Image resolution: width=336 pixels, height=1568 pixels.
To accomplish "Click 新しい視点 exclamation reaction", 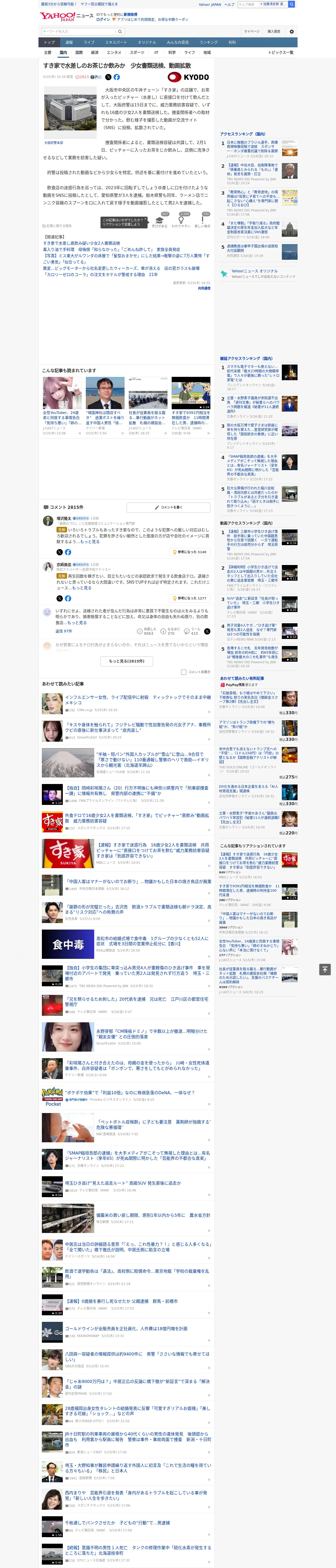I will 203,221.
